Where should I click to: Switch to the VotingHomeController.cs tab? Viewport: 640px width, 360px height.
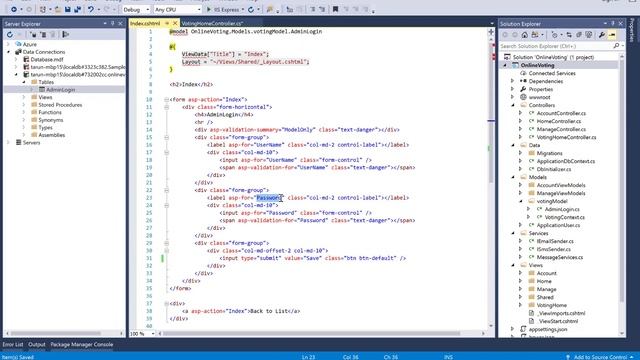(212, 24)
